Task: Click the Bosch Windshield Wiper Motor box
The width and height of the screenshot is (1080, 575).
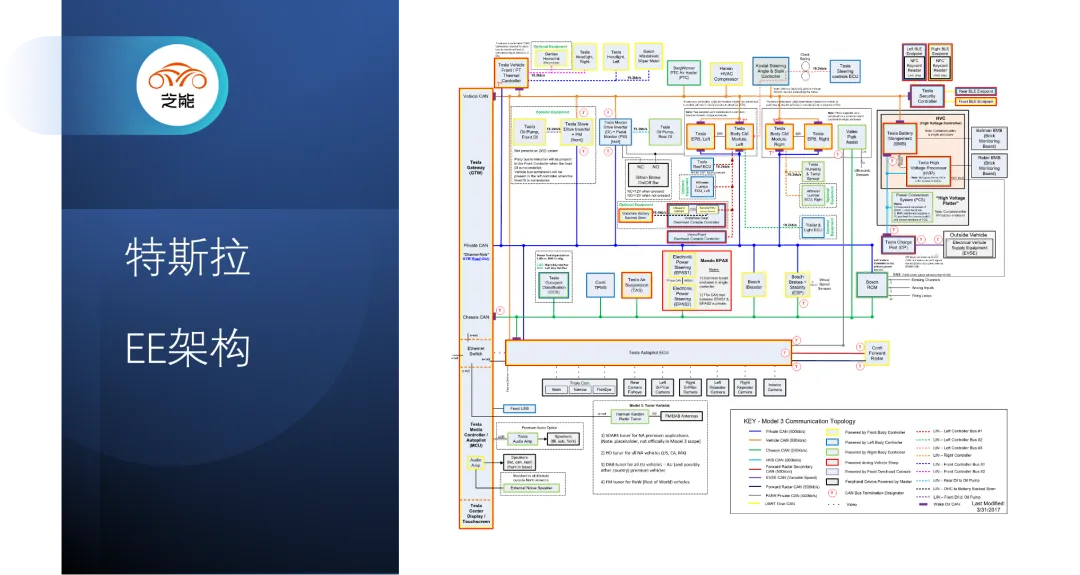Action: [x=648, y=55]
